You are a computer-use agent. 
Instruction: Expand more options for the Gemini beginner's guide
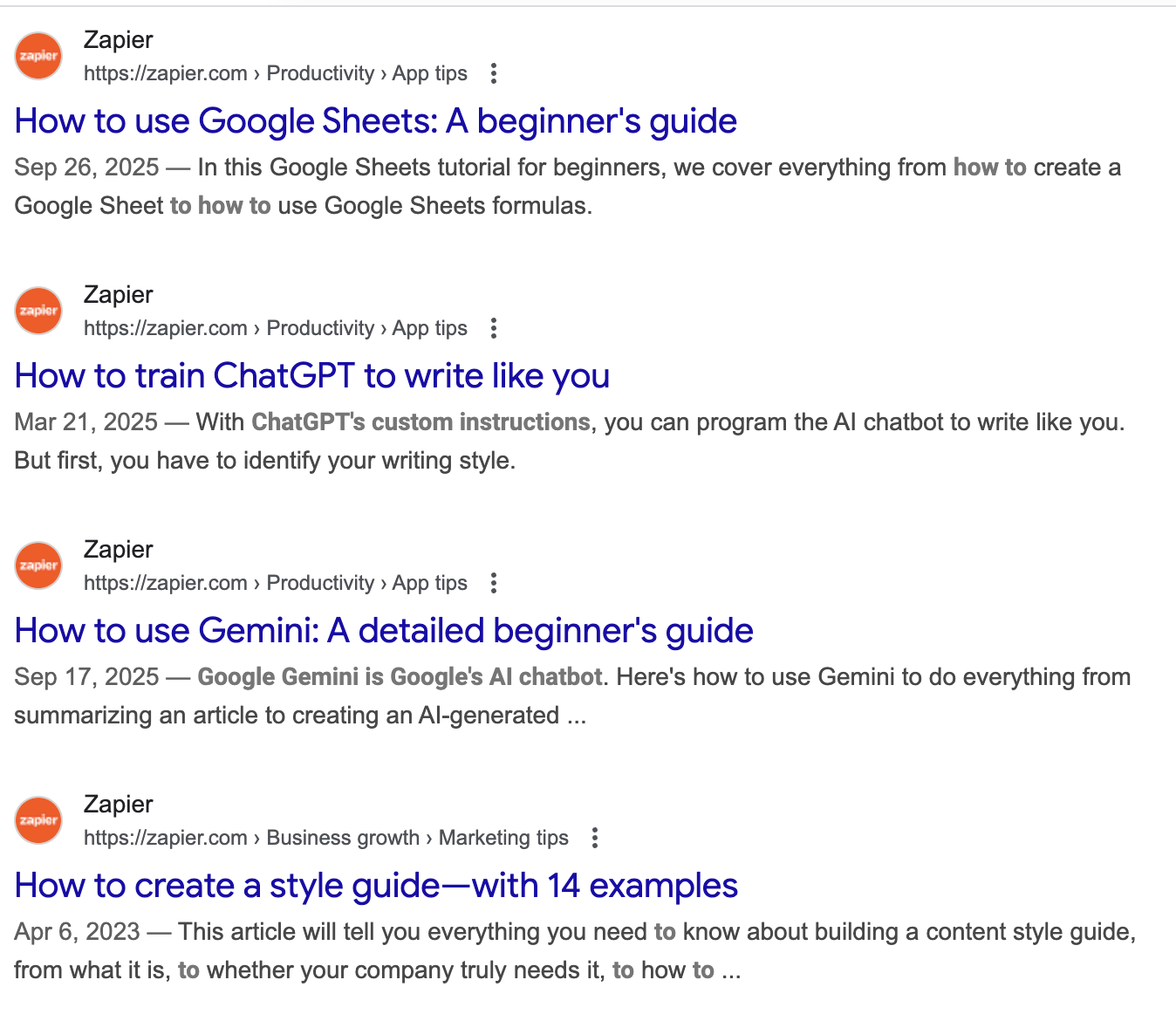494,583
